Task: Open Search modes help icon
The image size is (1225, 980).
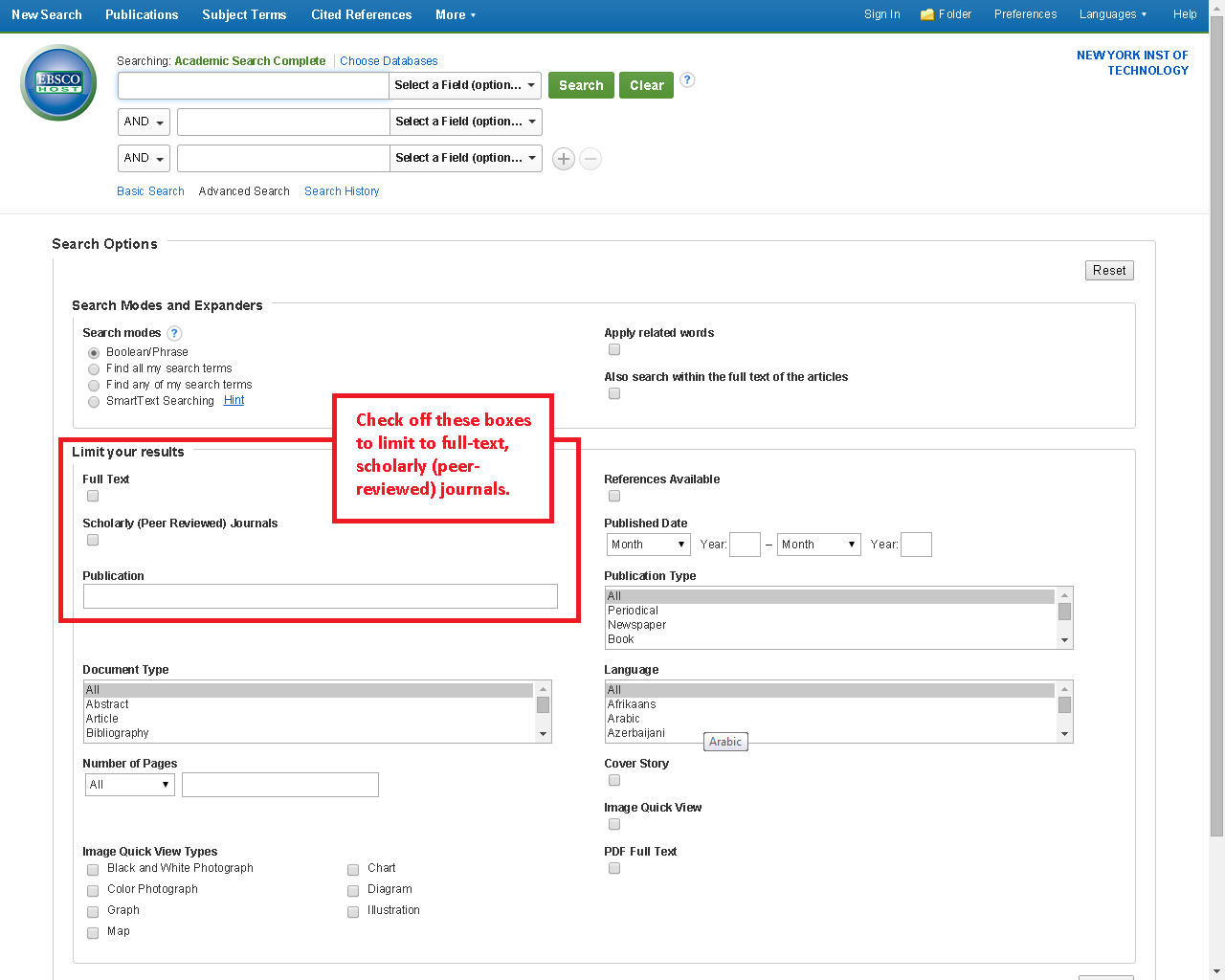Action: click(174, 333)
